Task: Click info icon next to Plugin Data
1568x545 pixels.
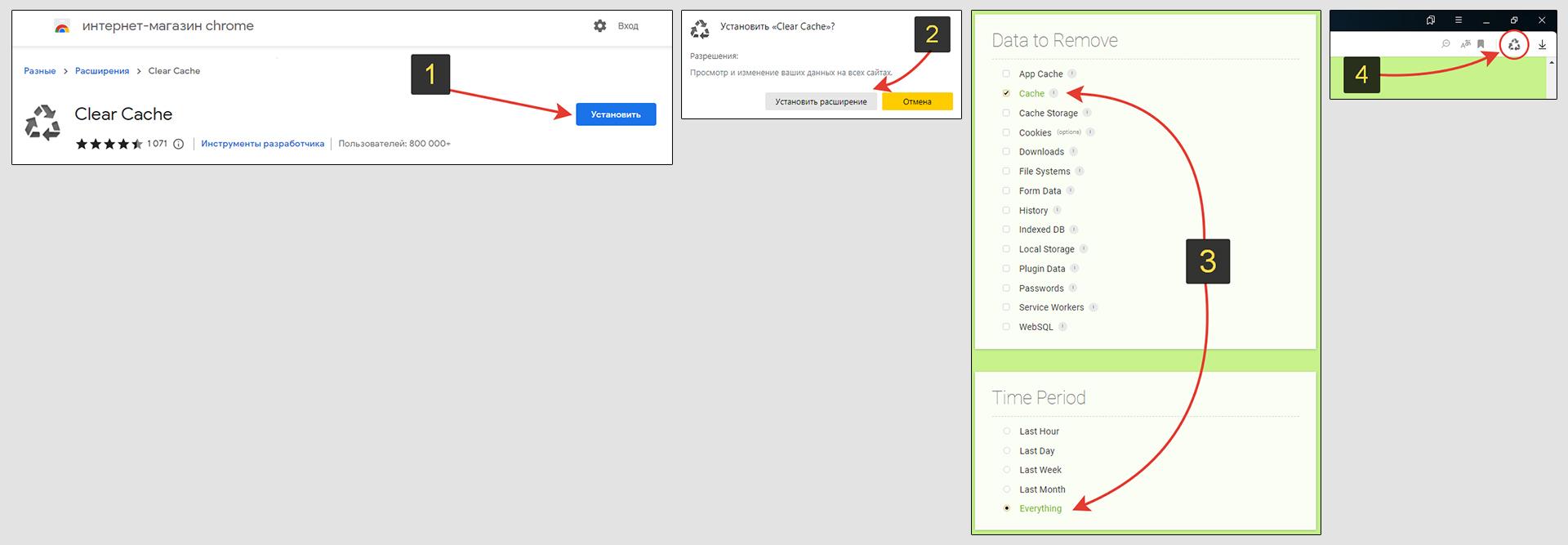Action: [x=1075, y=268]
